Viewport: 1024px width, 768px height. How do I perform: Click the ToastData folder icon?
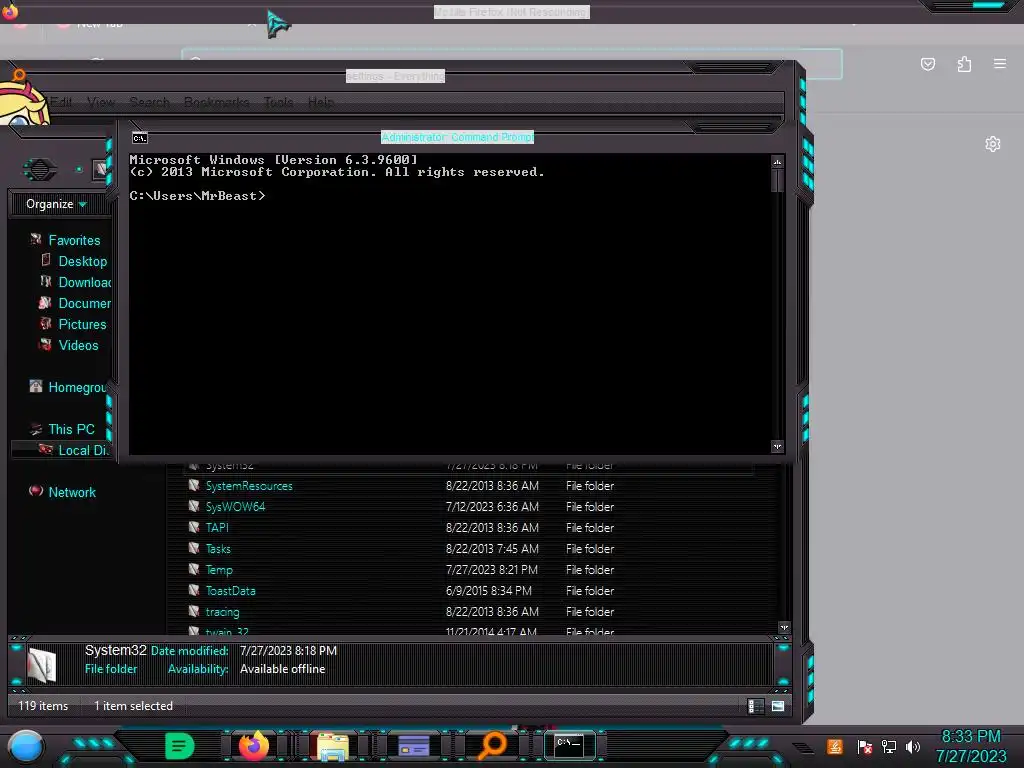click(x=194, y=590)
